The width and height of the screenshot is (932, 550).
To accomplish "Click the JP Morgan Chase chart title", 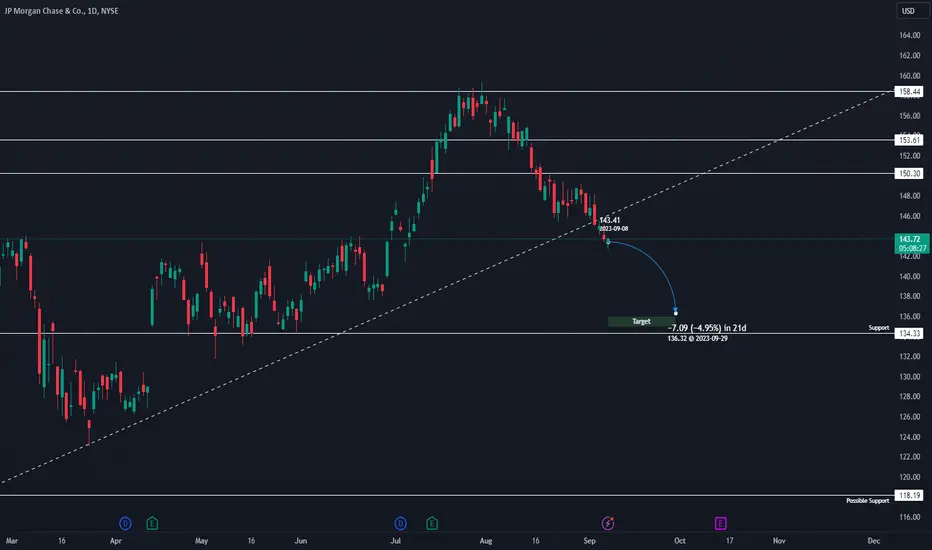I will coord(61,11).
